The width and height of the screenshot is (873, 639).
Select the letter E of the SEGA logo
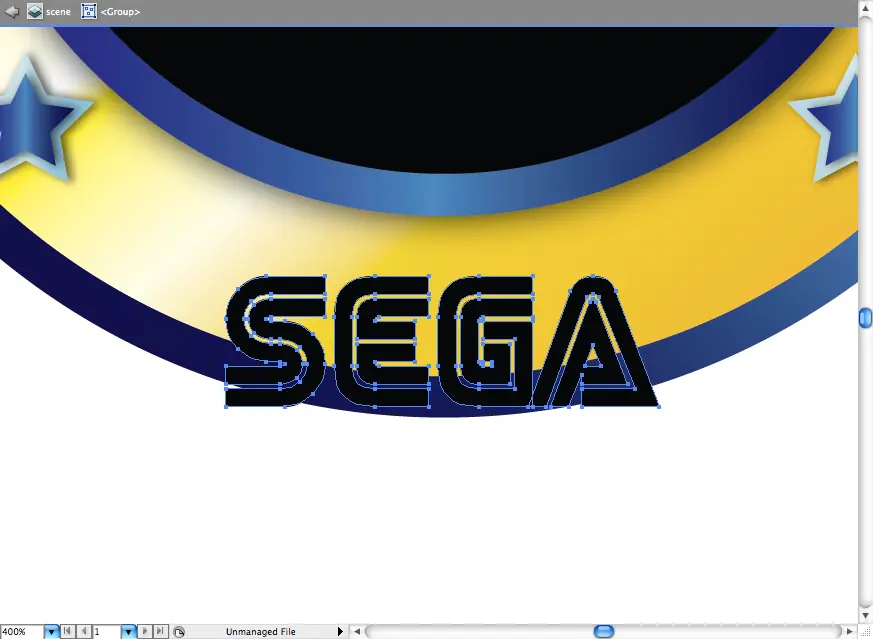tap(382, 341)
